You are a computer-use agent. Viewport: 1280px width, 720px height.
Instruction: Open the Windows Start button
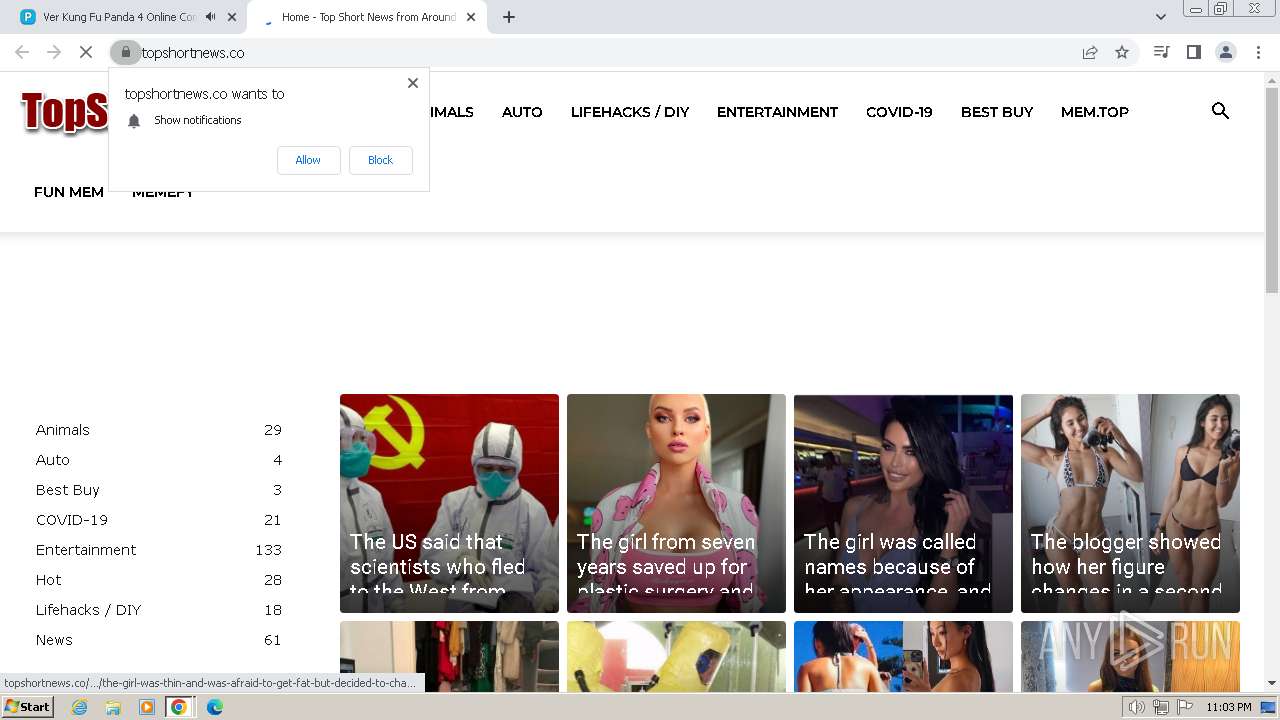27,707
